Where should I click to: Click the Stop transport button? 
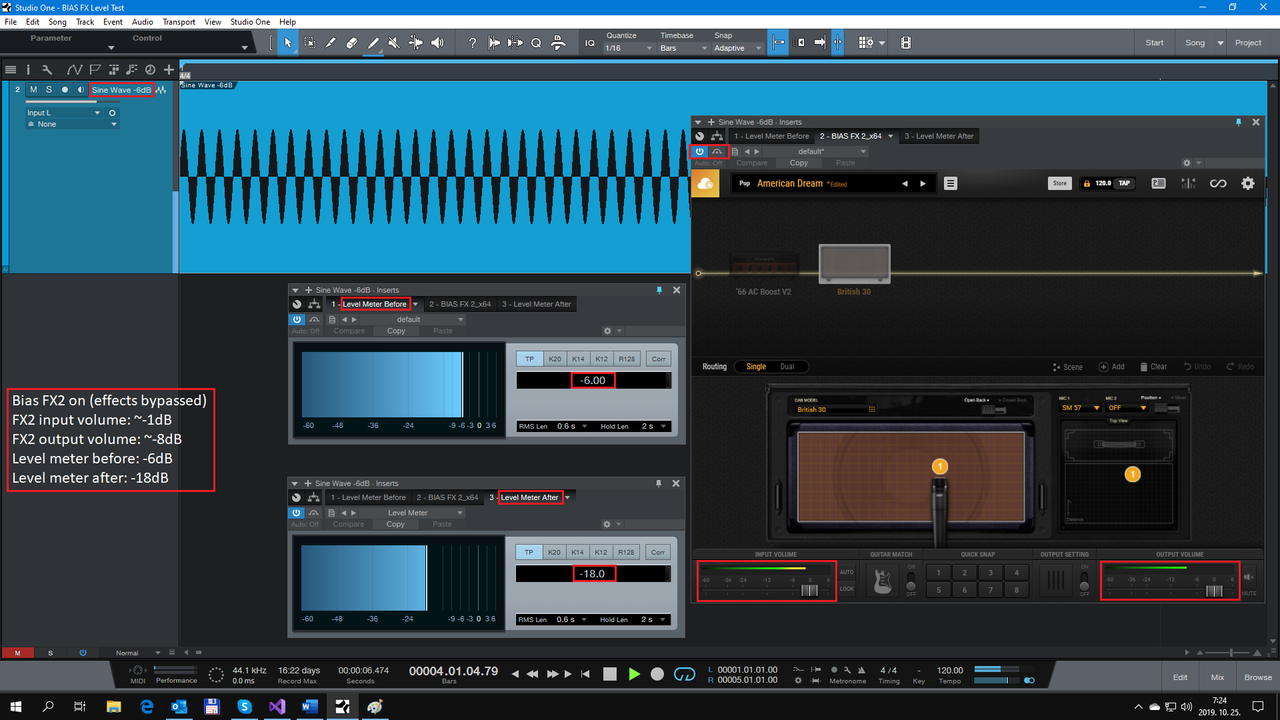coord(610,675)
